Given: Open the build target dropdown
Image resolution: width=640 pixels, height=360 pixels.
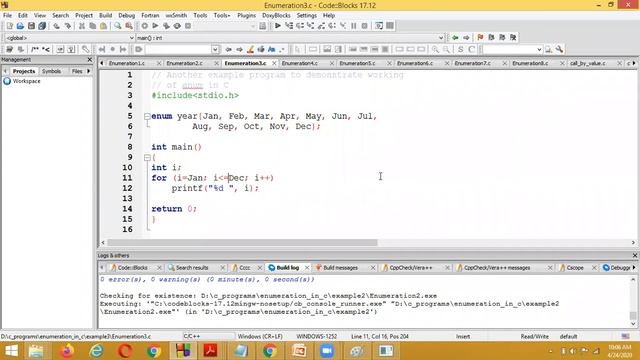Looking at the screenshot, I should (x=253, y=26).
